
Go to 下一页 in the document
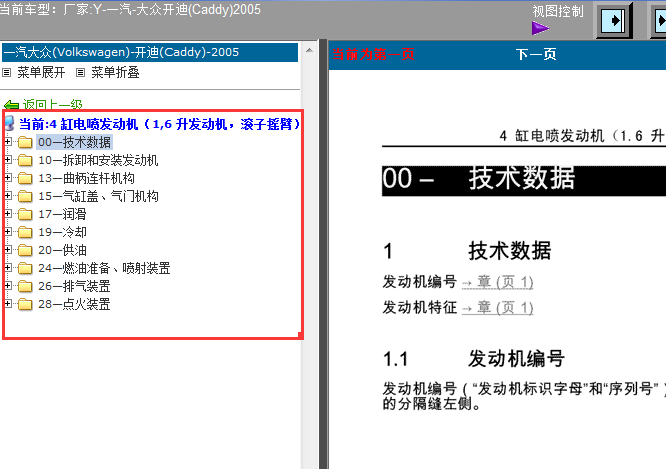pos(536,54)
